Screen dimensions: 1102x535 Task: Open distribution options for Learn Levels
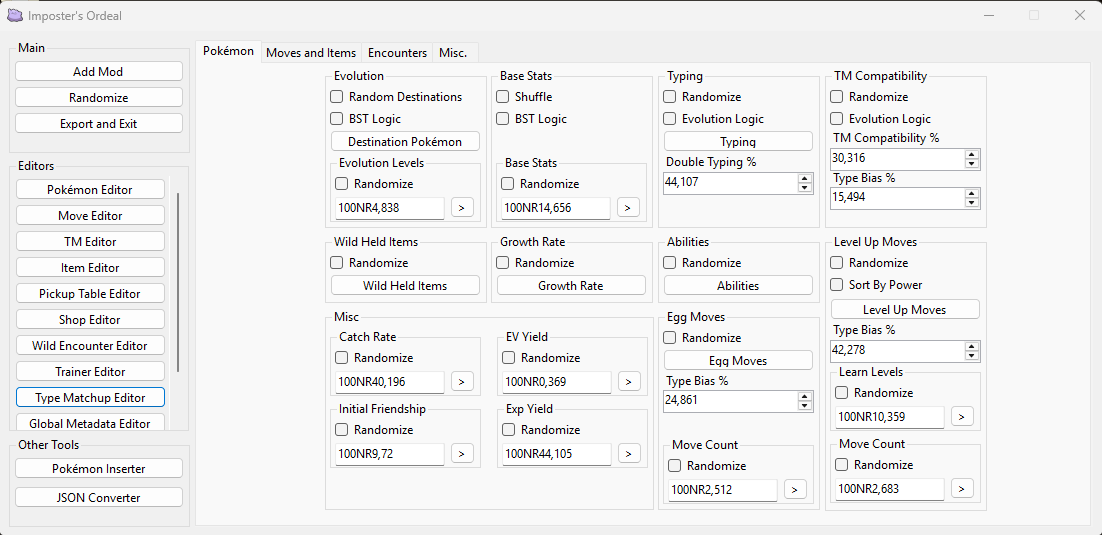[962, 416]
